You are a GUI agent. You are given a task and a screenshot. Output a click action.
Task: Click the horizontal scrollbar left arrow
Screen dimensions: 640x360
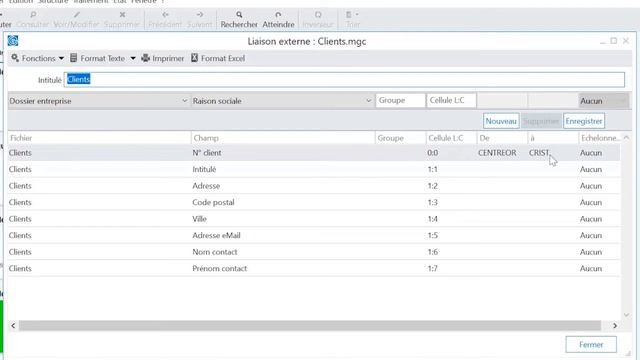tap(13, 325)
